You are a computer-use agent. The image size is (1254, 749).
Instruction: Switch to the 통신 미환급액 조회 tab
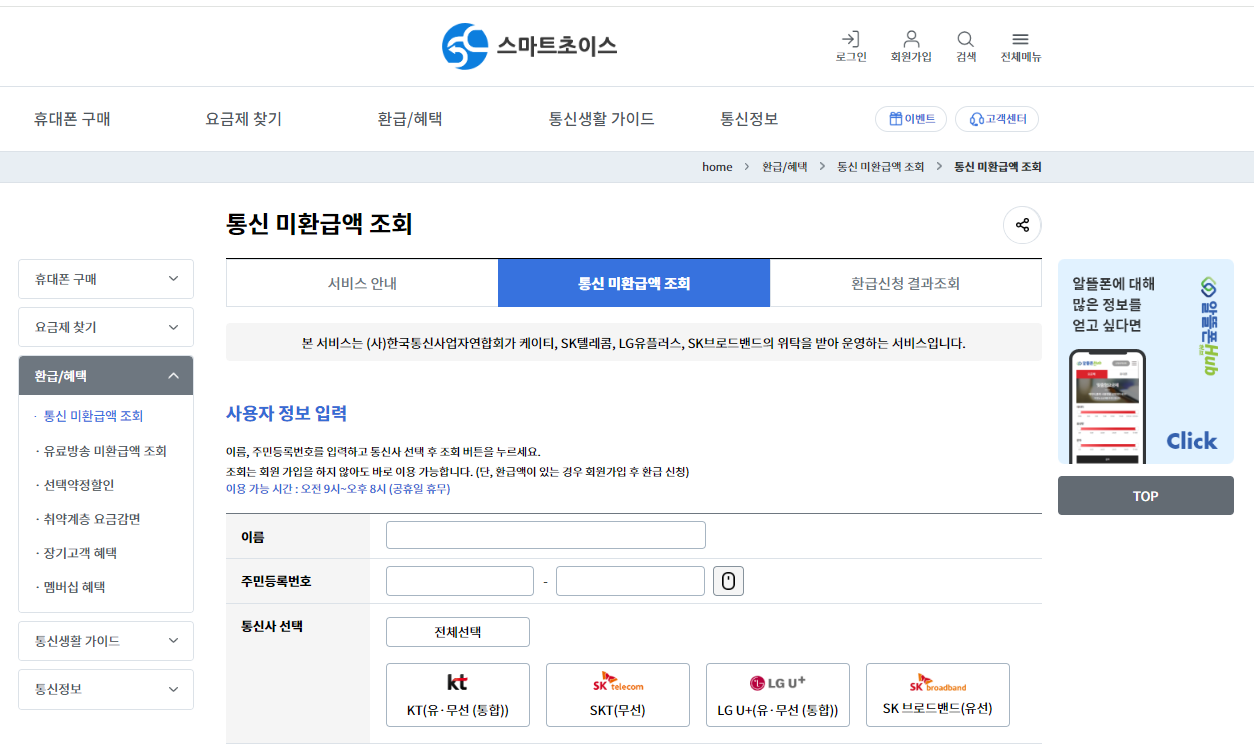634,283
